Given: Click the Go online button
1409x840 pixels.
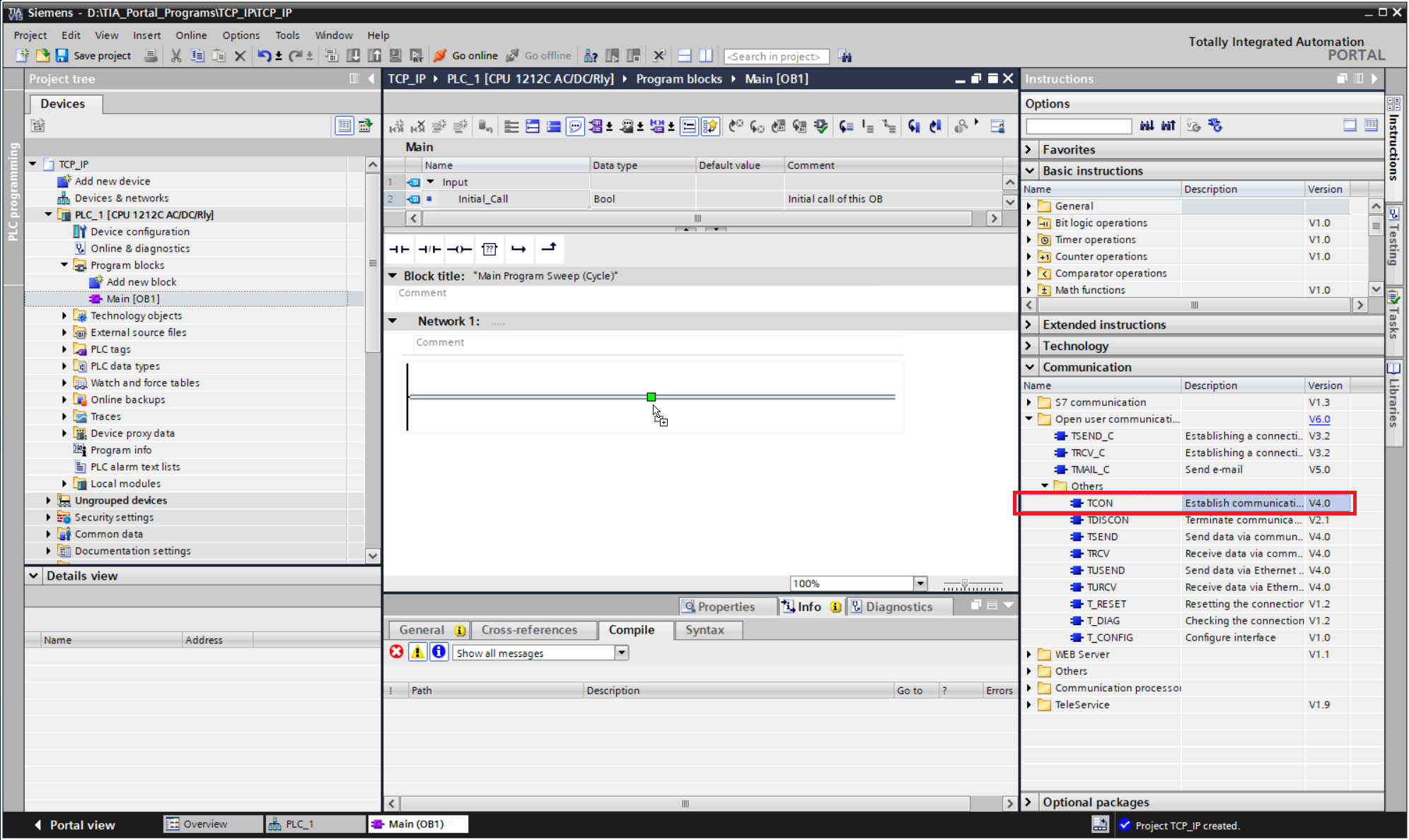Looking at the screenshot, I should tap(466, 56).
